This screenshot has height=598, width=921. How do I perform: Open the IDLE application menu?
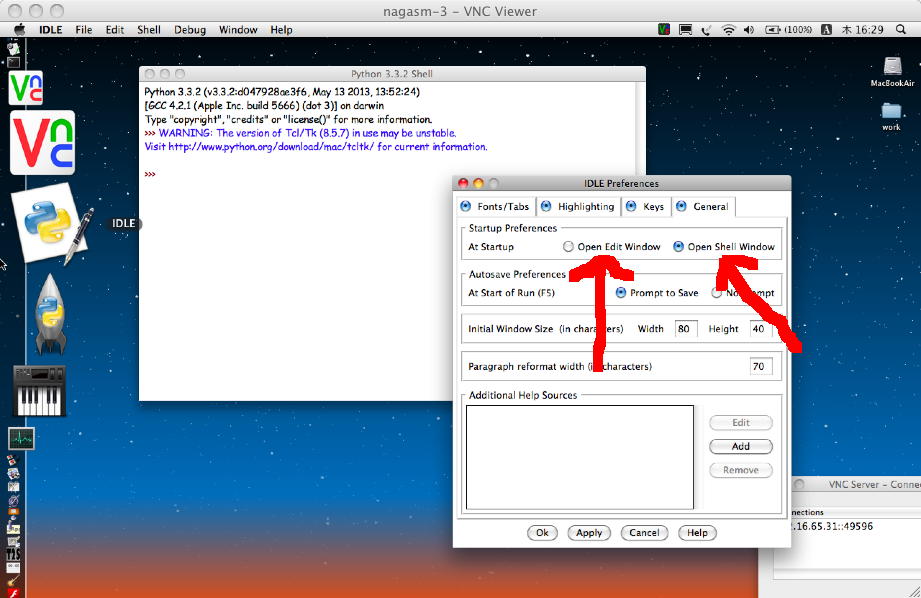pyautogui.click(x=51, y=29)
